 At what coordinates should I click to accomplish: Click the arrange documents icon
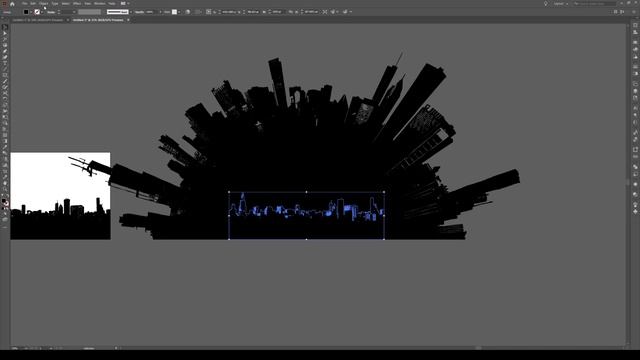pyautogui.click(x=123, y=4)
